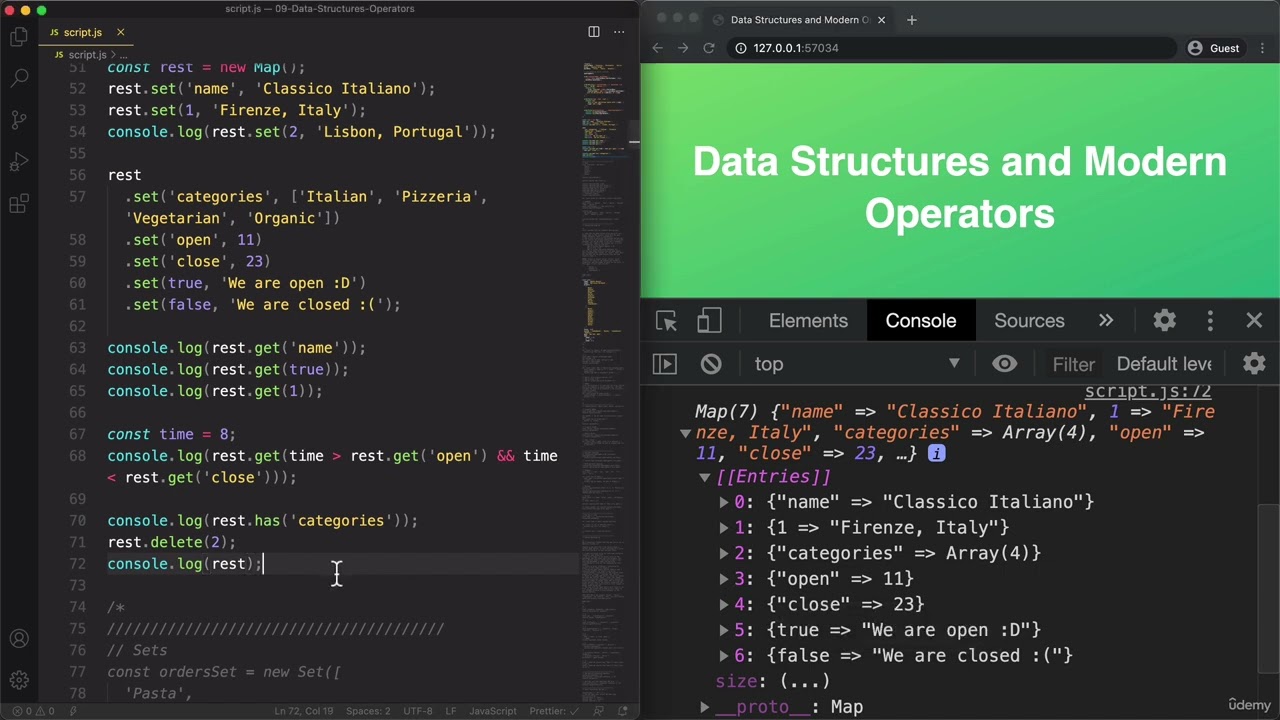Open the Default levels dropdown
Screen dimensions: 1280x720
coord(1164,364)
